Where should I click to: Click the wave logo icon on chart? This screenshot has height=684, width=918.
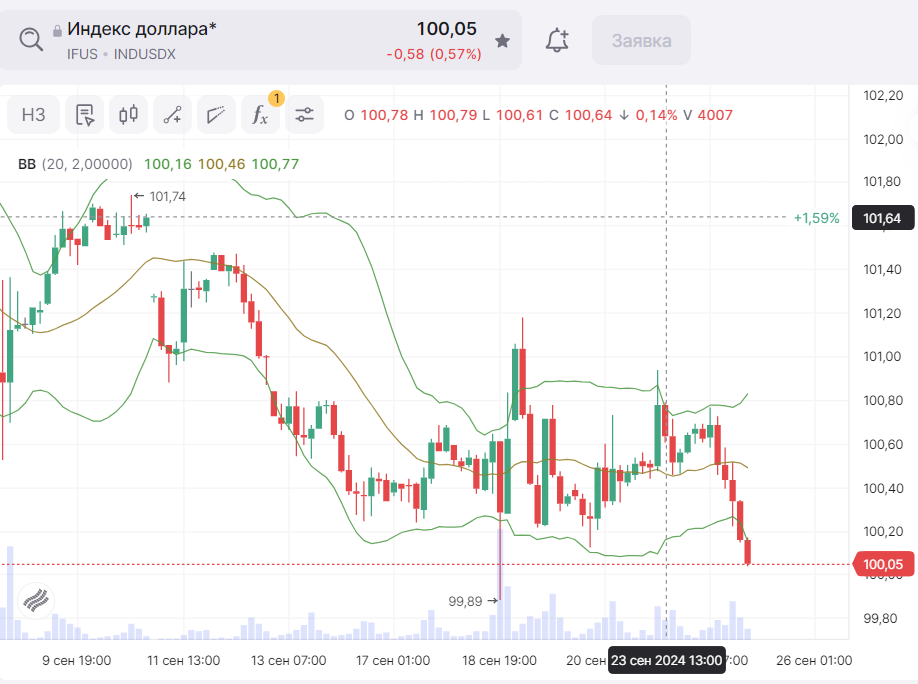tap(35, 599)
